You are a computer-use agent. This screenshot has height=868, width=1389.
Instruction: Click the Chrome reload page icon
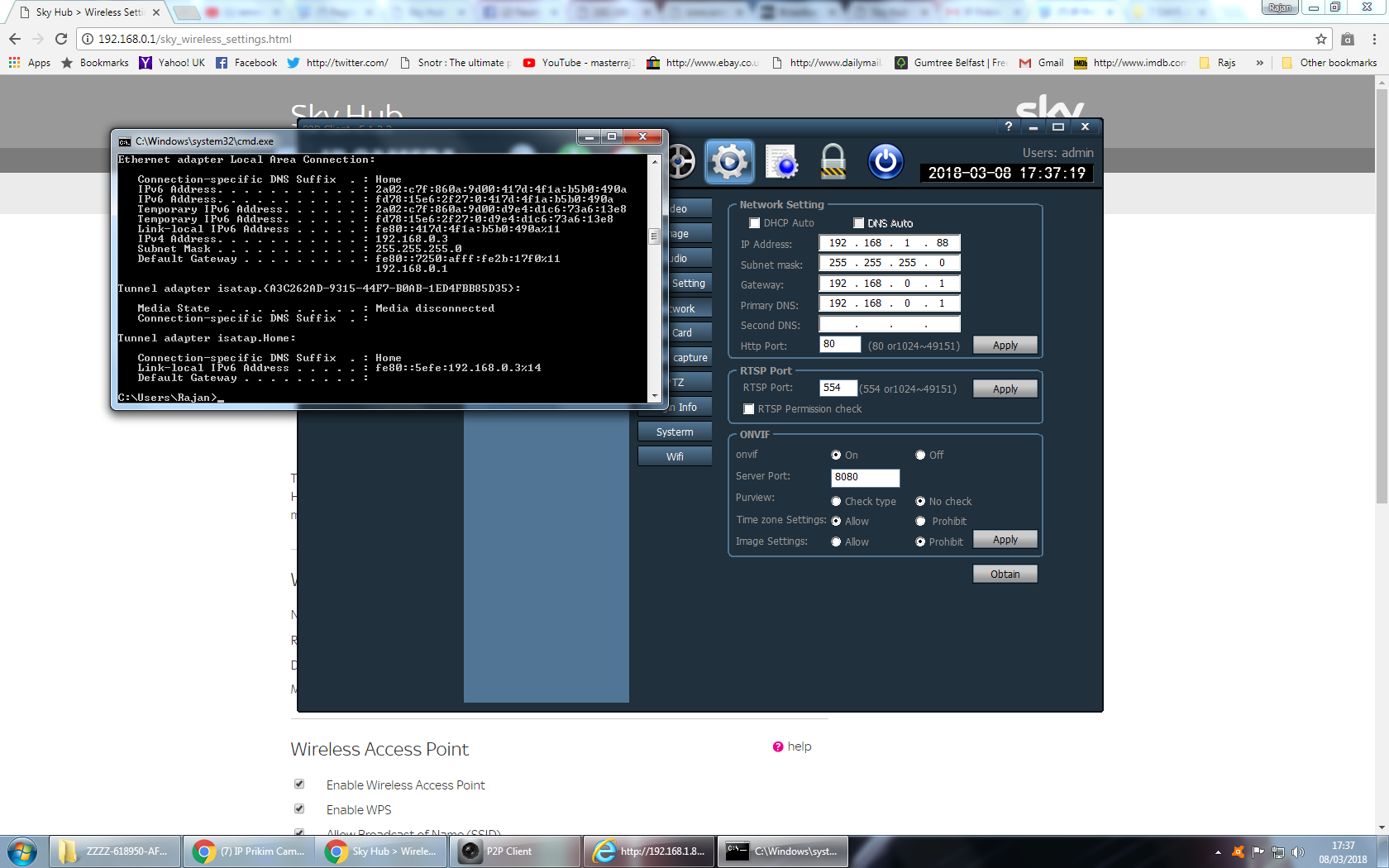coord(61,39)
